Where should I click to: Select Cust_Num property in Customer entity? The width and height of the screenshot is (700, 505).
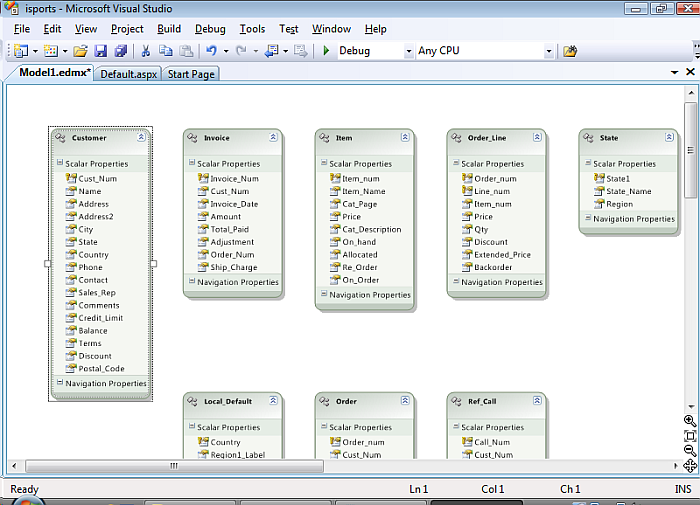[97, 179]
